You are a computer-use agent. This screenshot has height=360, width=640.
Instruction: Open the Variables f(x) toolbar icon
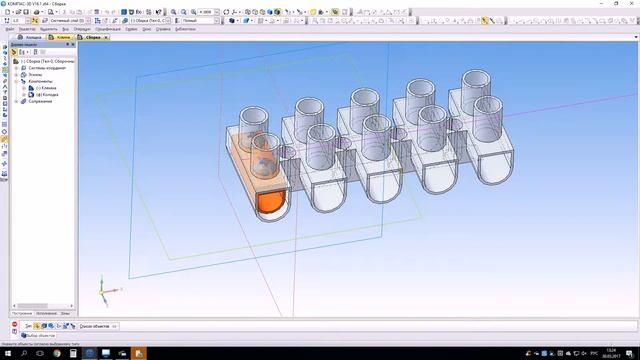(139, 12)
